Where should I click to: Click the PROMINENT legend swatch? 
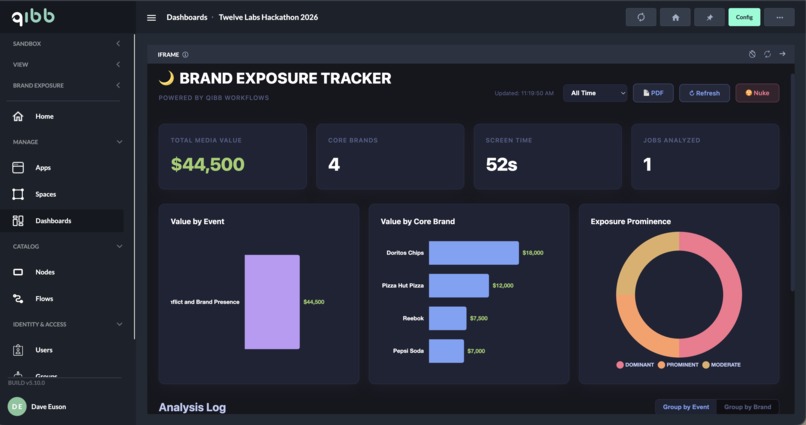point(661,365)
